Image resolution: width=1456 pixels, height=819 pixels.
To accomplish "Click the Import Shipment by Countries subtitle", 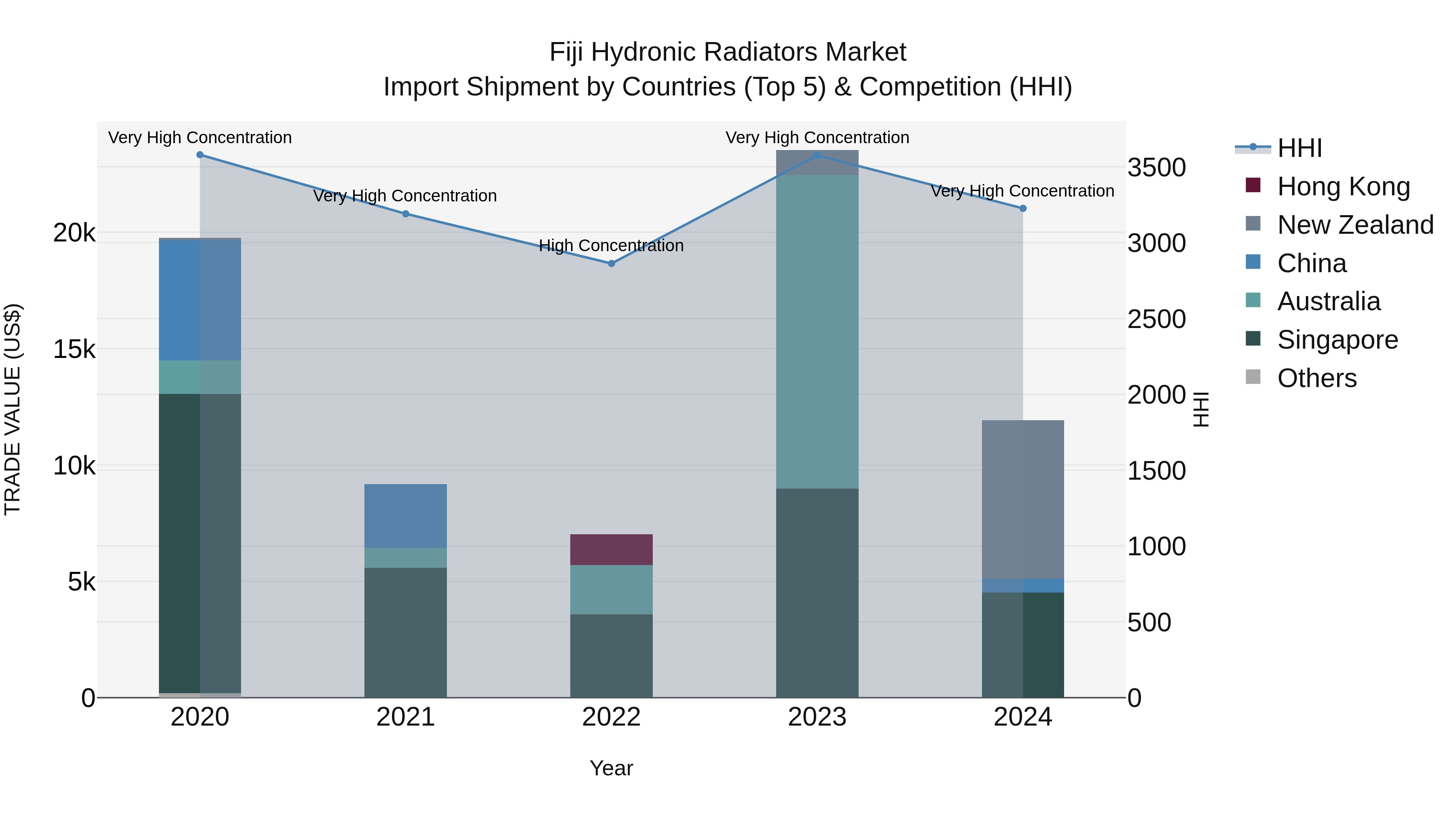I will click(728, 87).
